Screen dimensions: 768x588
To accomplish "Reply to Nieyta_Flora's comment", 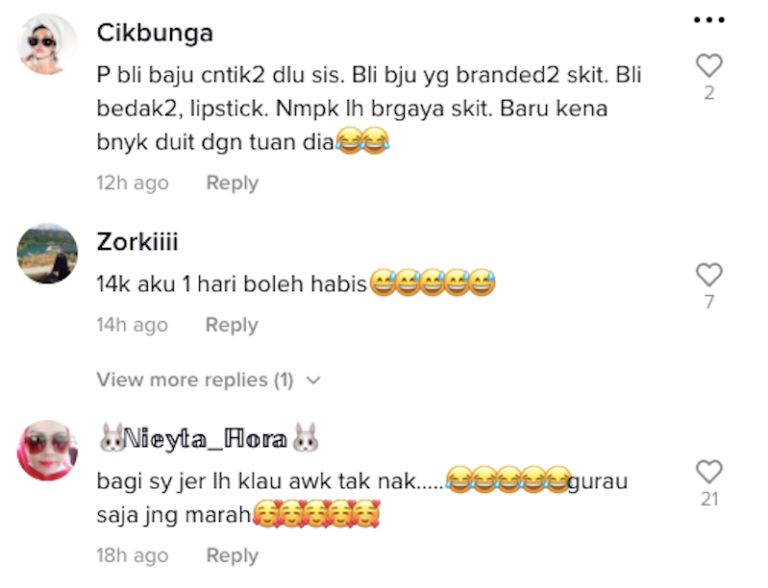I will pyautogui.click(x=232, y=555).
